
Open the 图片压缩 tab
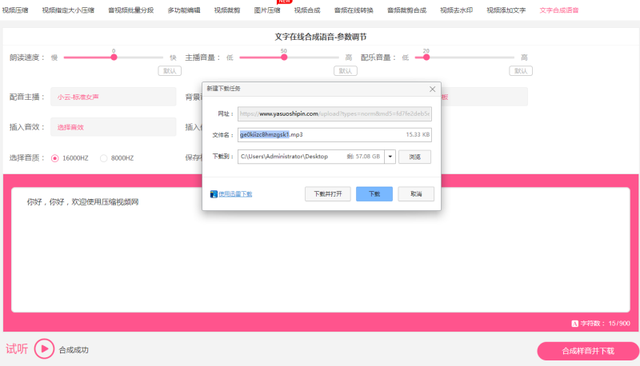(267, 10)
